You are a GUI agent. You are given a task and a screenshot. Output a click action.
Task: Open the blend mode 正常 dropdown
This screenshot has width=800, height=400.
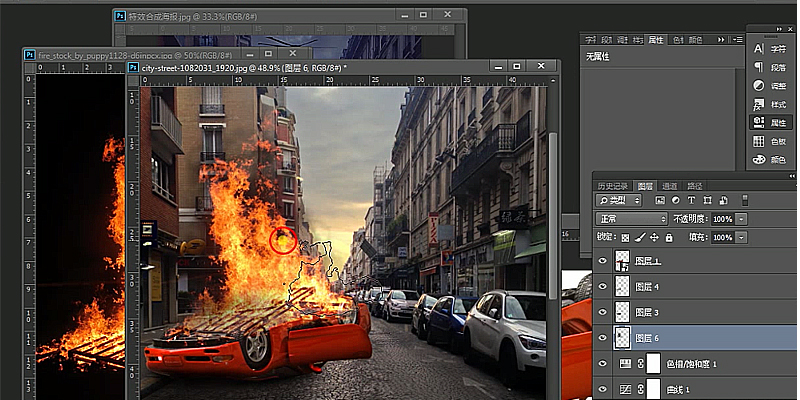click(x=631, y=219)
